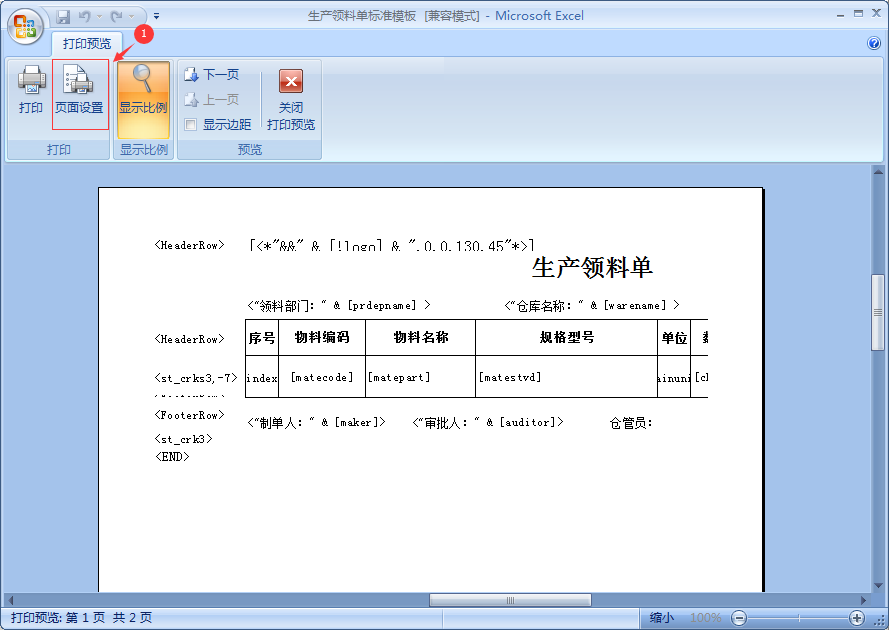Click horizontal scrollbar left arrow
The image size is (889, 630).
click(x=10, y=600)
